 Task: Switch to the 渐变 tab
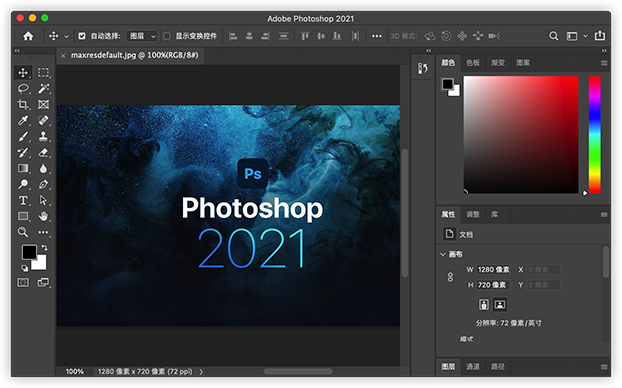(x=498, y=63)
